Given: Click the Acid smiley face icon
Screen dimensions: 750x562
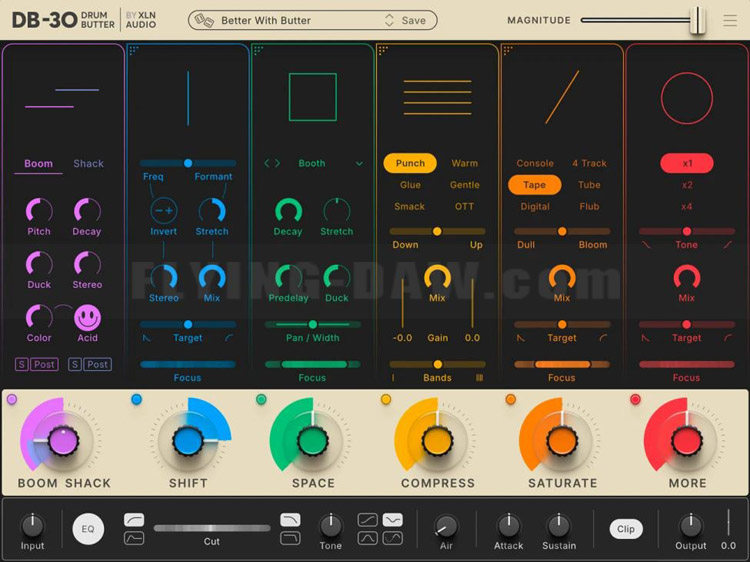Looking at the screenshot, I should (x=88, y=318).
